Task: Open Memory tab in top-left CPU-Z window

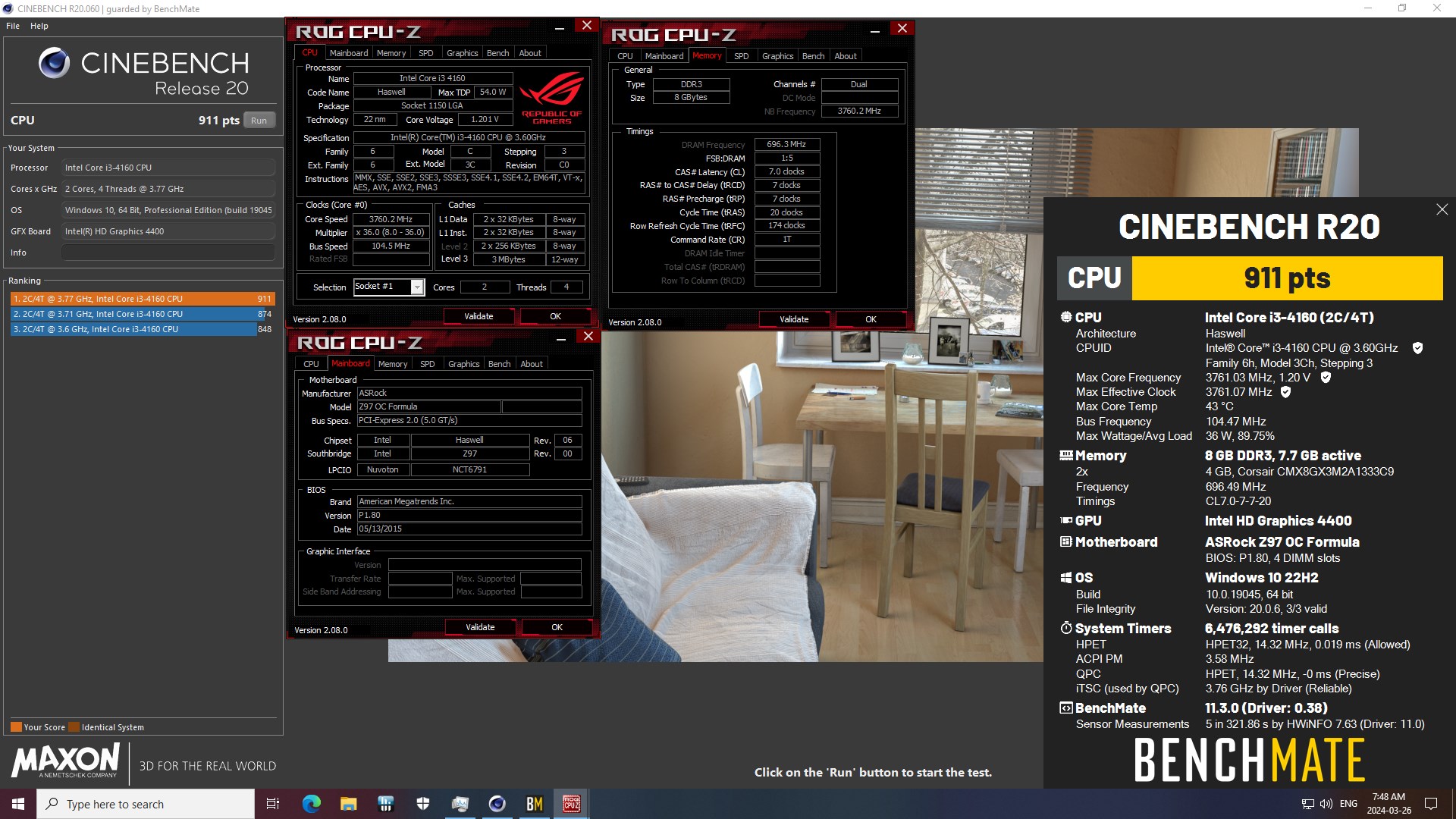Action: [x=391, y=53]
